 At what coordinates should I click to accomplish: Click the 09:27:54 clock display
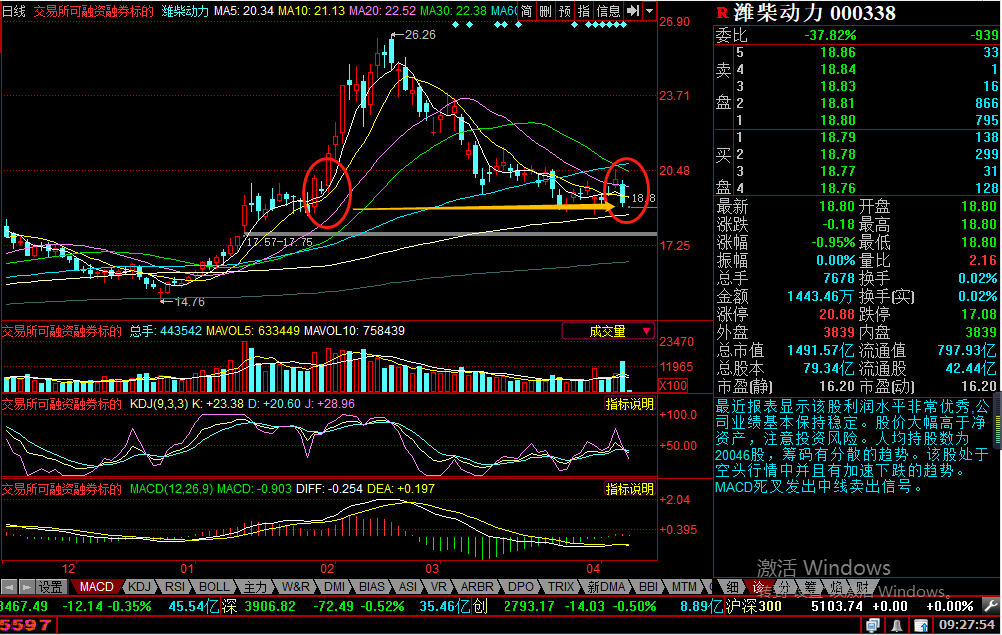coord(966,624)
